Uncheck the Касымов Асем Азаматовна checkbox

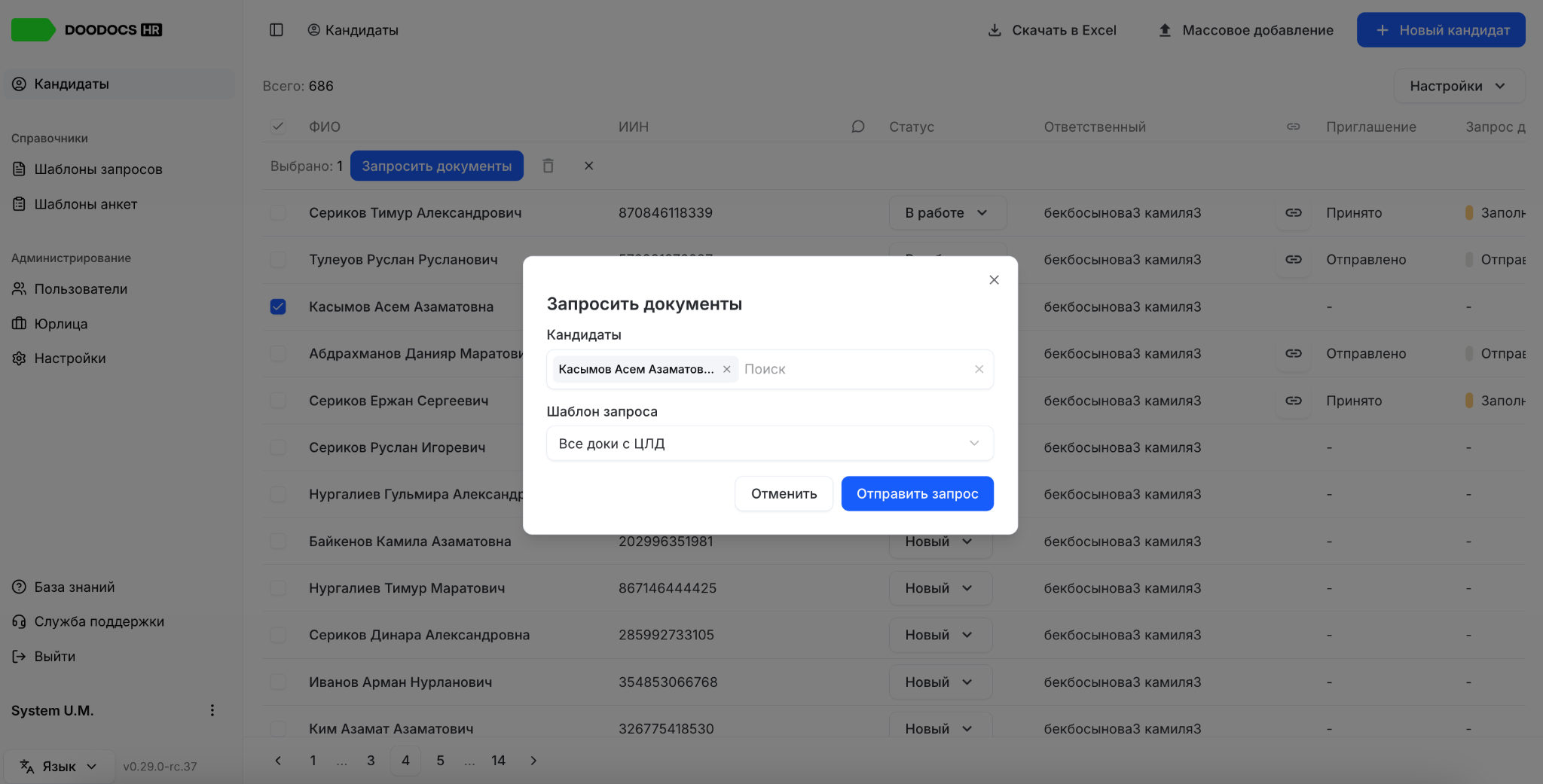click(x=278, y=307)
